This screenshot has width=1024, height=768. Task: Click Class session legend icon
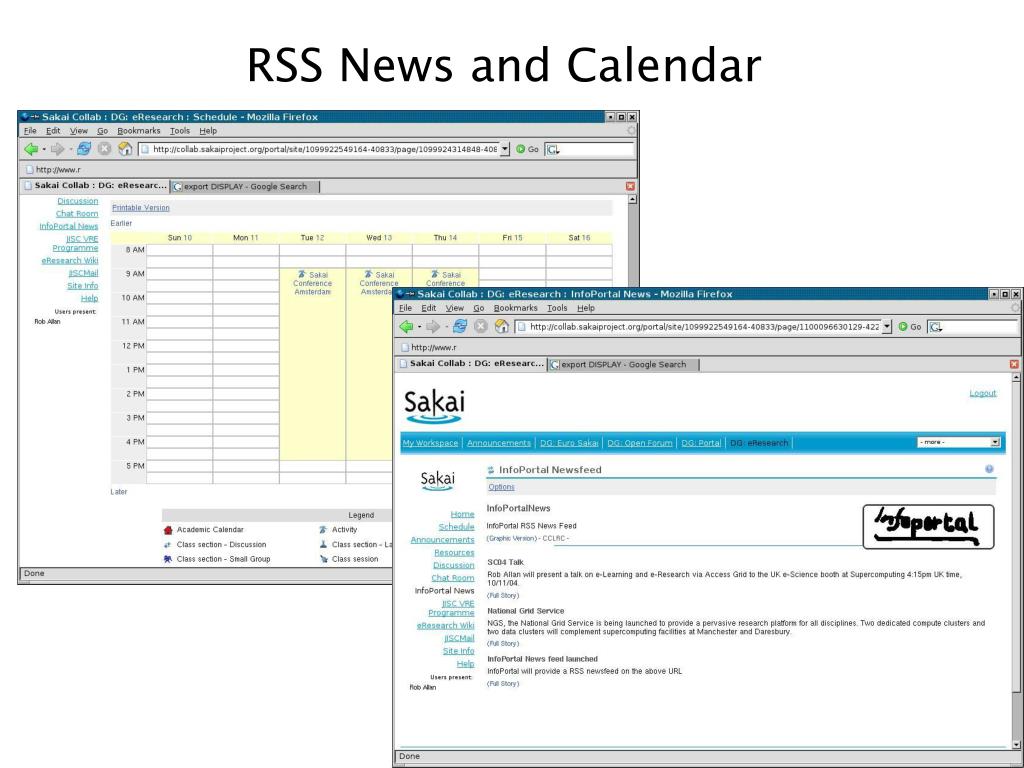pos(323,559)
